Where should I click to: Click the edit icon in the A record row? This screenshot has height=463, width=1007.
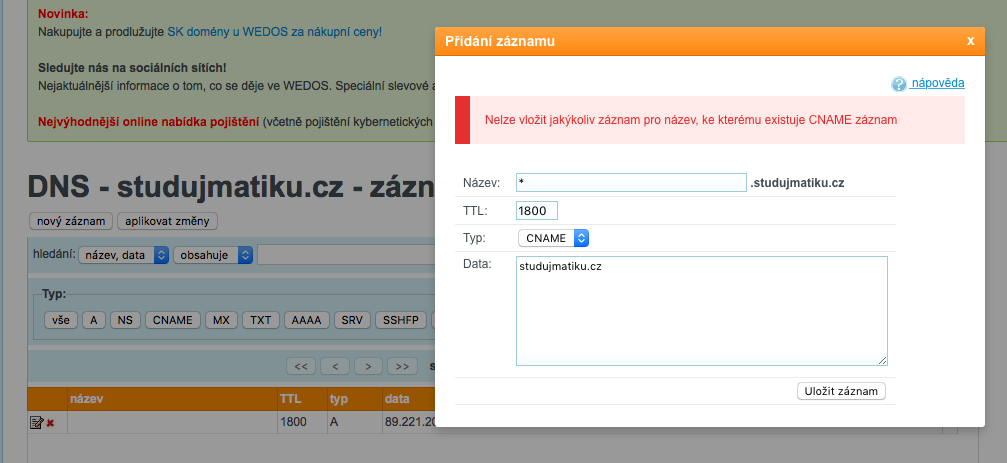pos(36,423)
